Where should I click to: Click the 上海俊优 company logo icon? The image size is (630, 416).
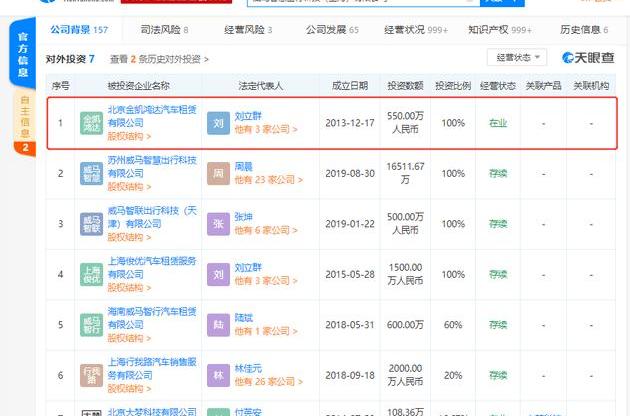pos(92,274)
